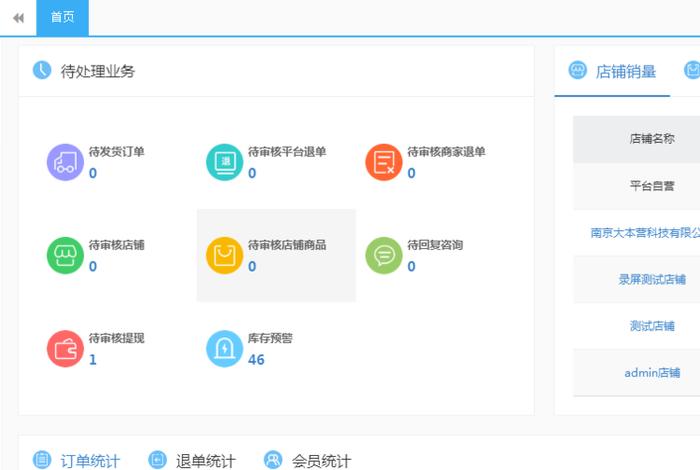Click the 待审核店铺商品 label
This screenshot has height=470, width=700.
pos(287,245)
